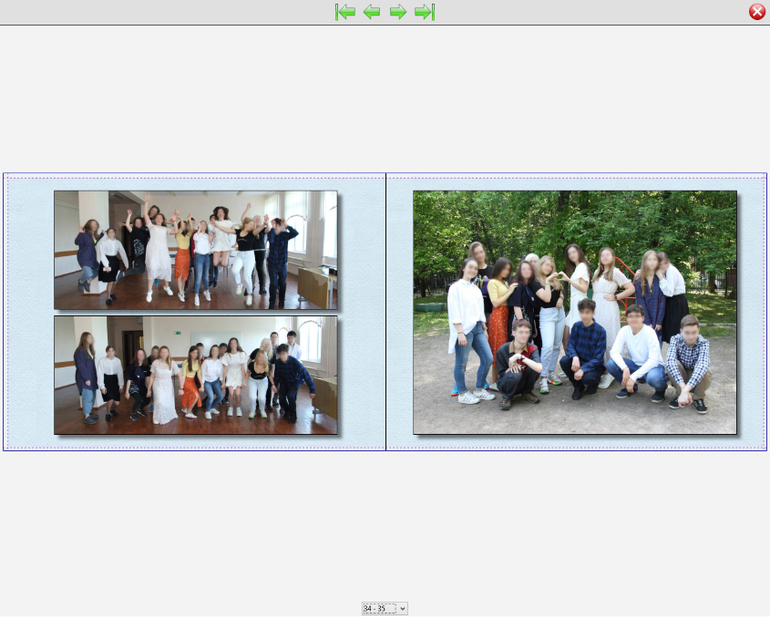Close the preview with red X
The width and height of the screenshot is (770, 619).
[757, 12]
